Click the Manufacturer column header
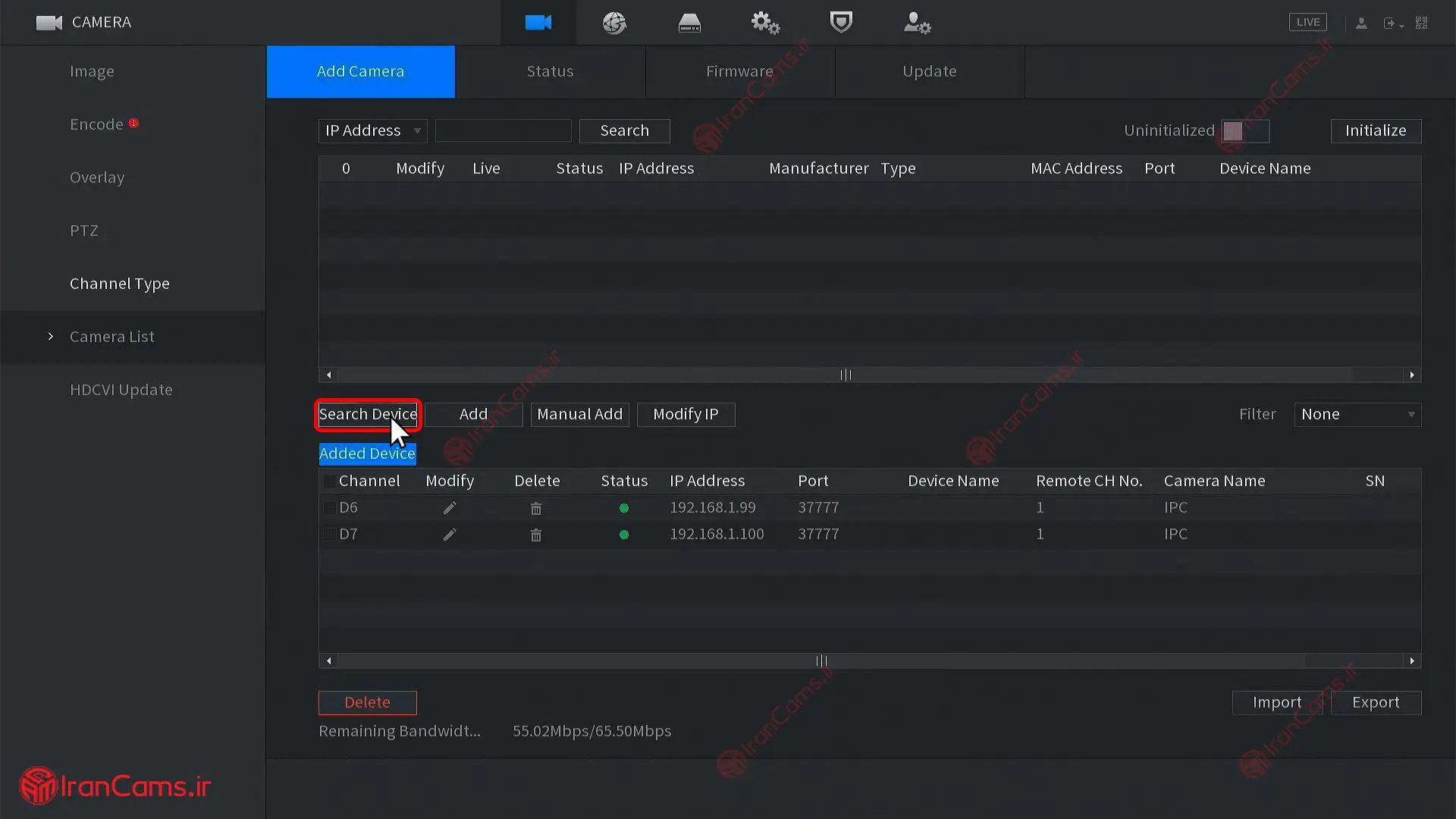This screenshot has height=819, width=1456. pyautogui.click(x=819, y=168)
